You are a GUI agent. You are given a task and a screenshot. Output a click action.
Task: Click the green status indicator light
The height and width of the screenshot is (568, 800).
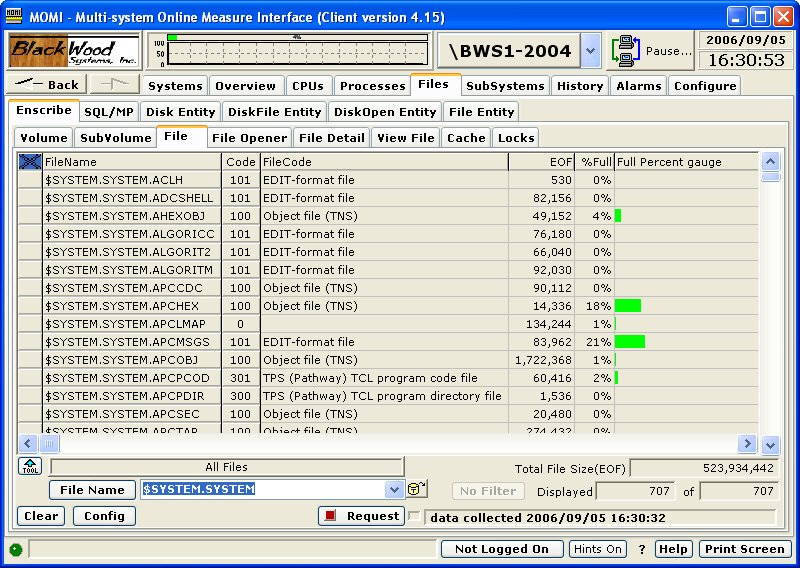(x=16, y=549)
